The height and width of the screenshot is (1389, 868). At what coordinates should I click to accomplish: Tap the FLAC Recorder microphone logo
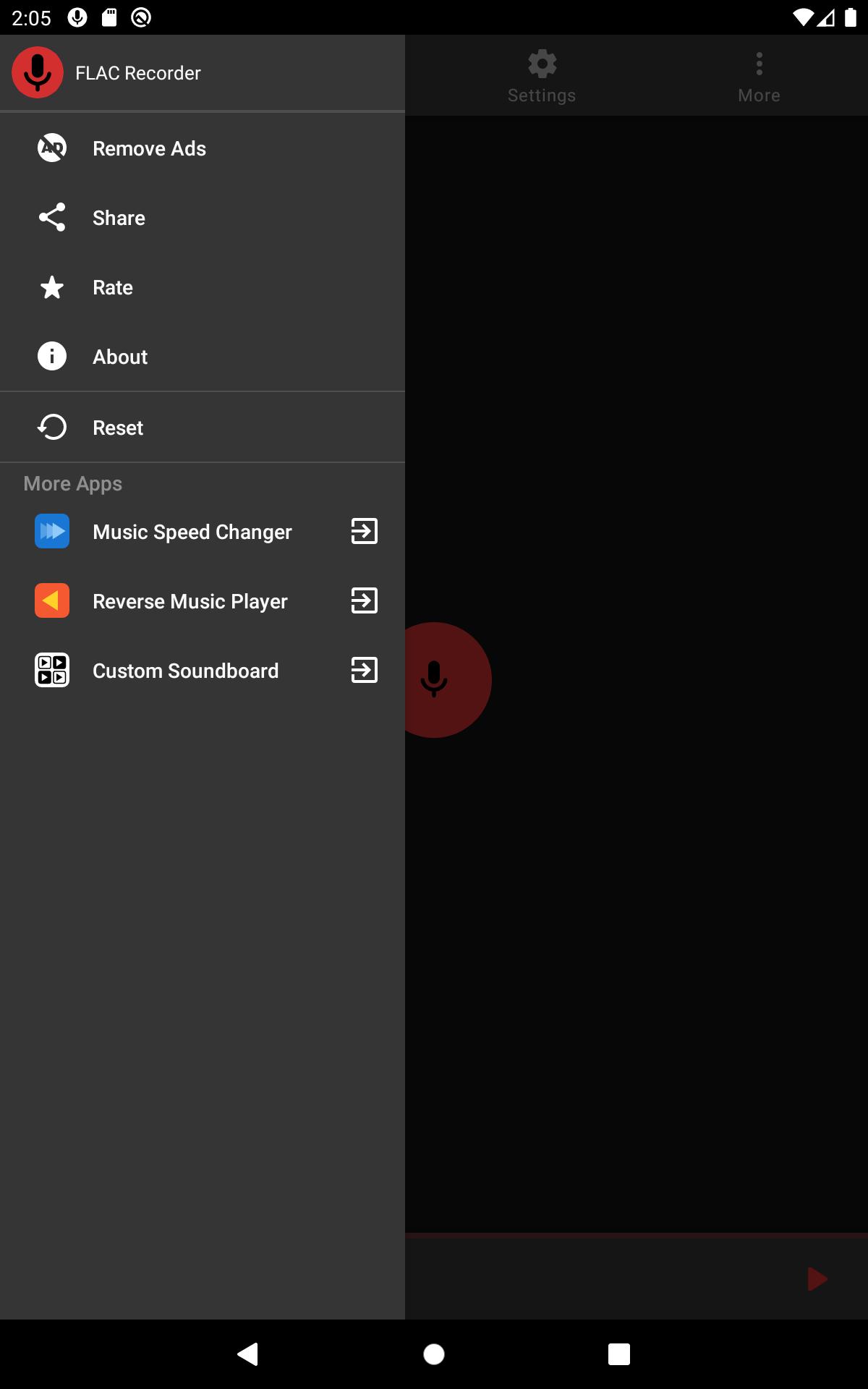(38, 72)
